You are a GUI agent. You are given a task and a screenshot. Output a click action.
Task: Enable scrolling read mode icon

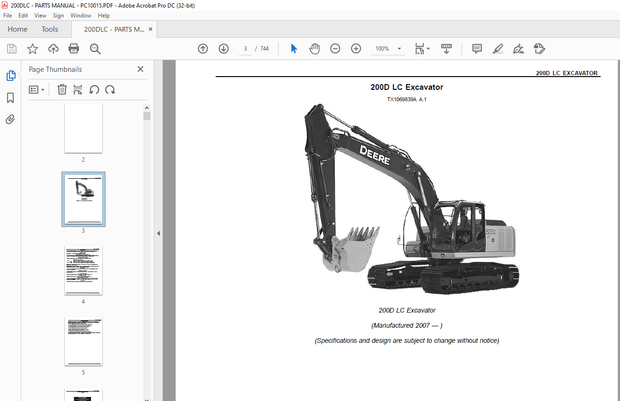coord(446,49)
